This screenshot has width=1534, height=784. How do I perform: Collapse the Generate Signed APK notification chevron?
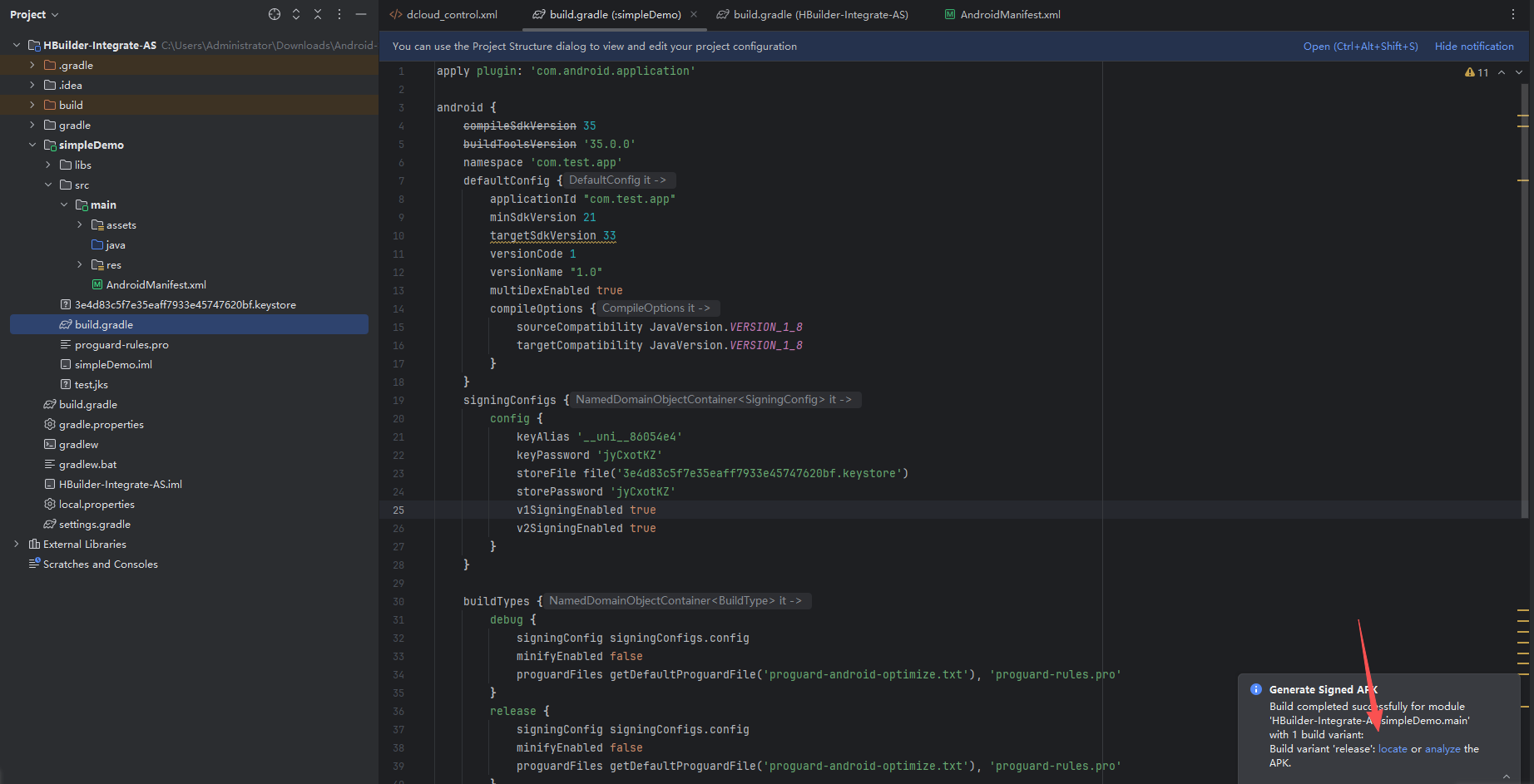click(x=1507, y=776)
